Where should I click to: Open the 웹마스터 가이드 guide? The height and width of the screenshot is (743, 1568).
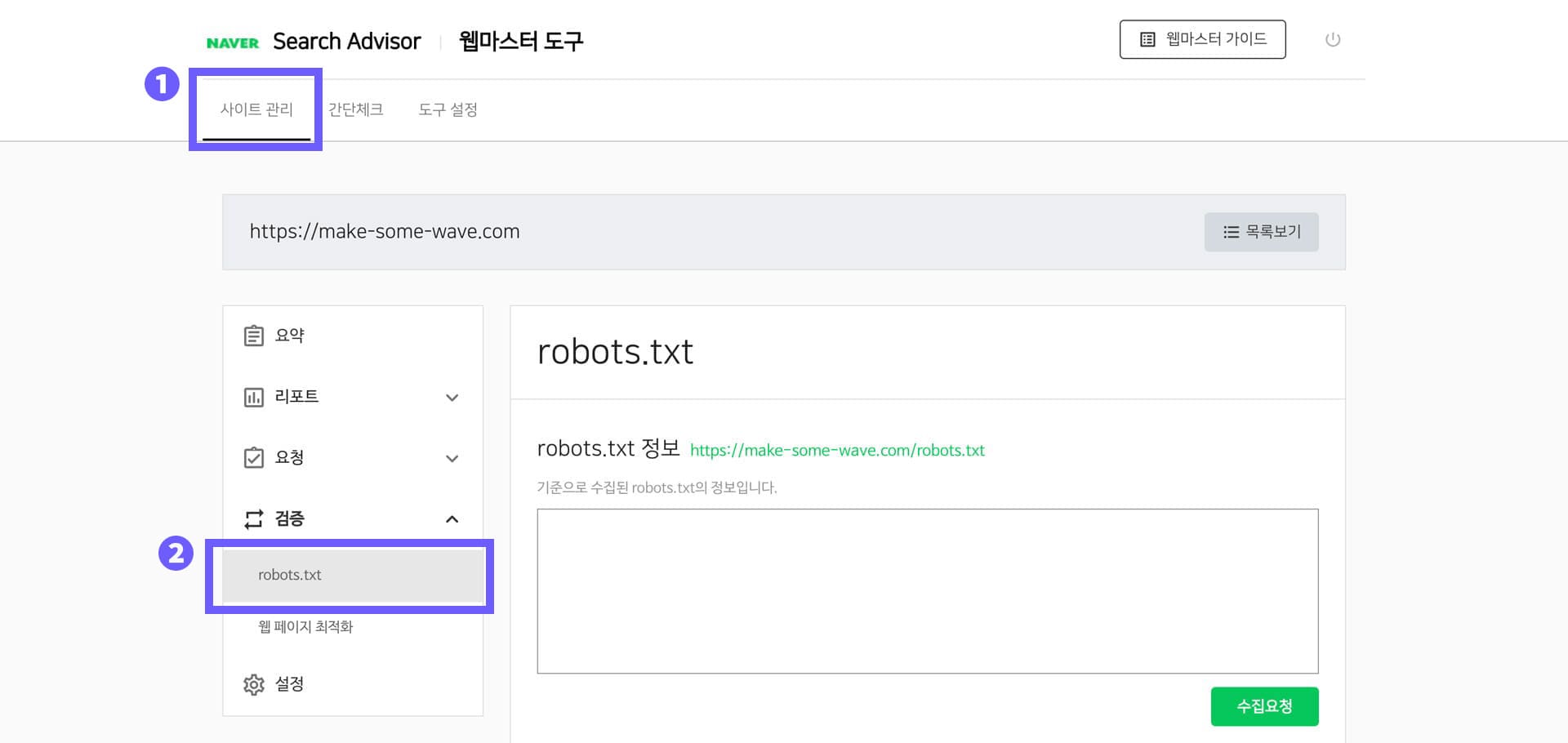click(x=1202, y=38)
